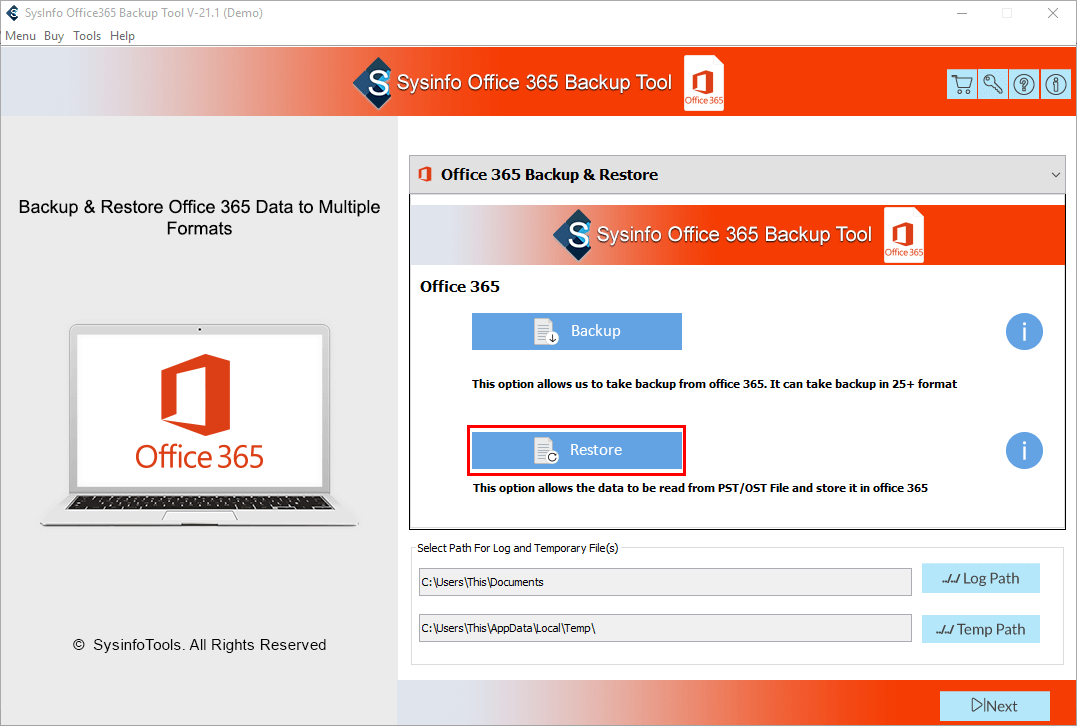This screenshot has width=1077, height=726.
Task: Click the temp path field showing AppData Temp
Action: [665, 628]
